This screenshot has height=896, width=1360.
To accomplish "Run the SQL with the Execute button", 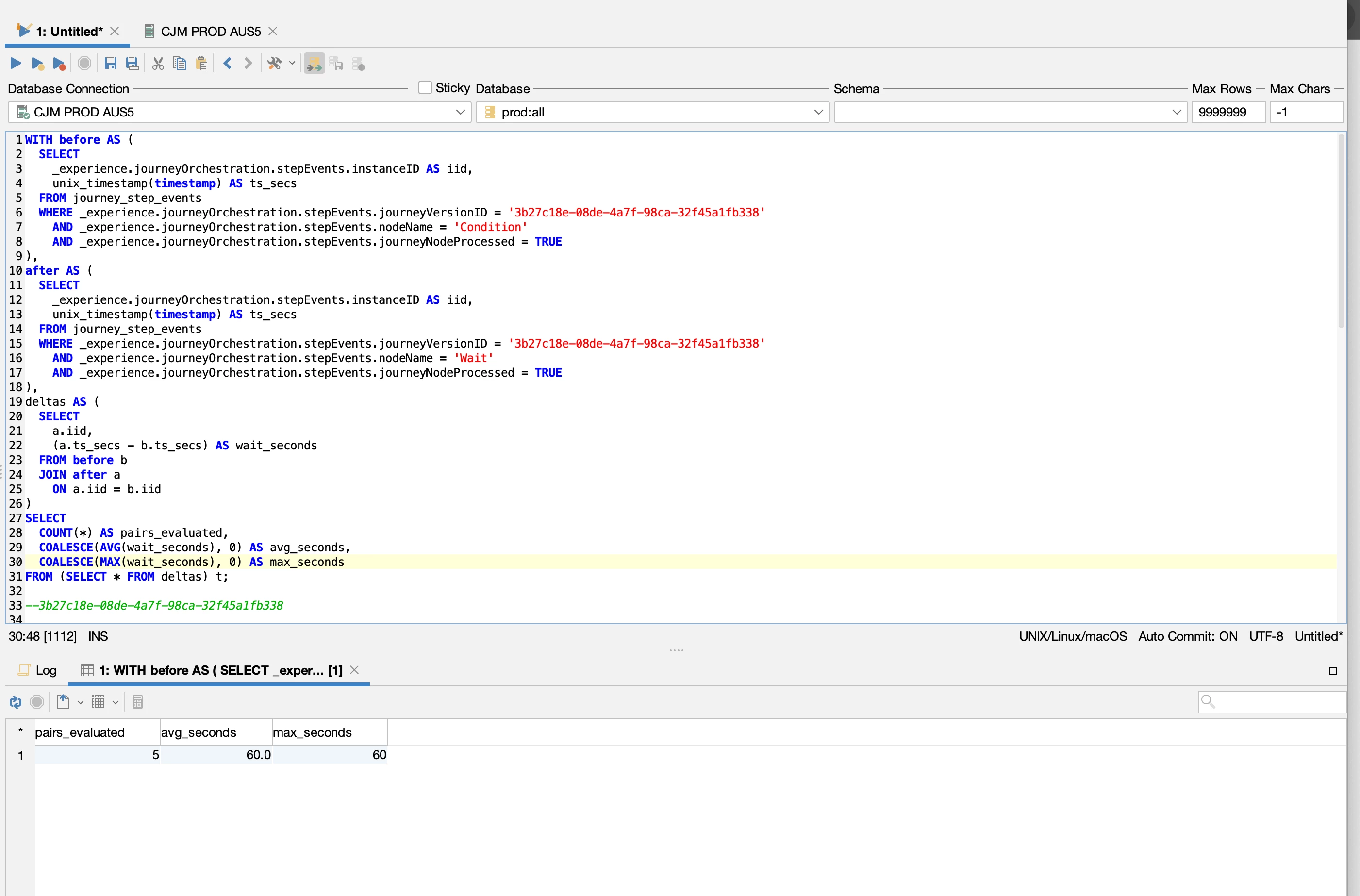I will 16,63.
